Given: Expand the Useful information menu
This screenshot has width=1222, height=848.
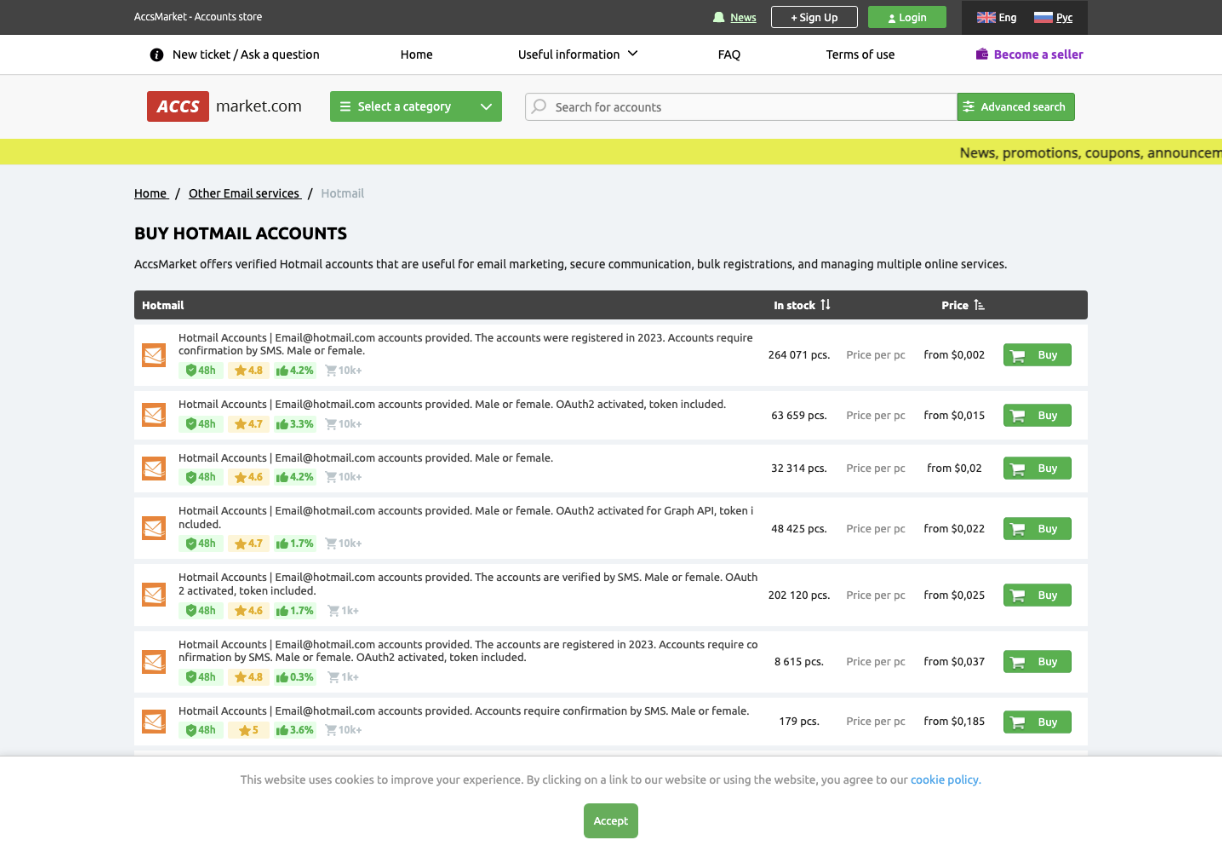Looking at the screenshot, I should [x=578, y=54].
